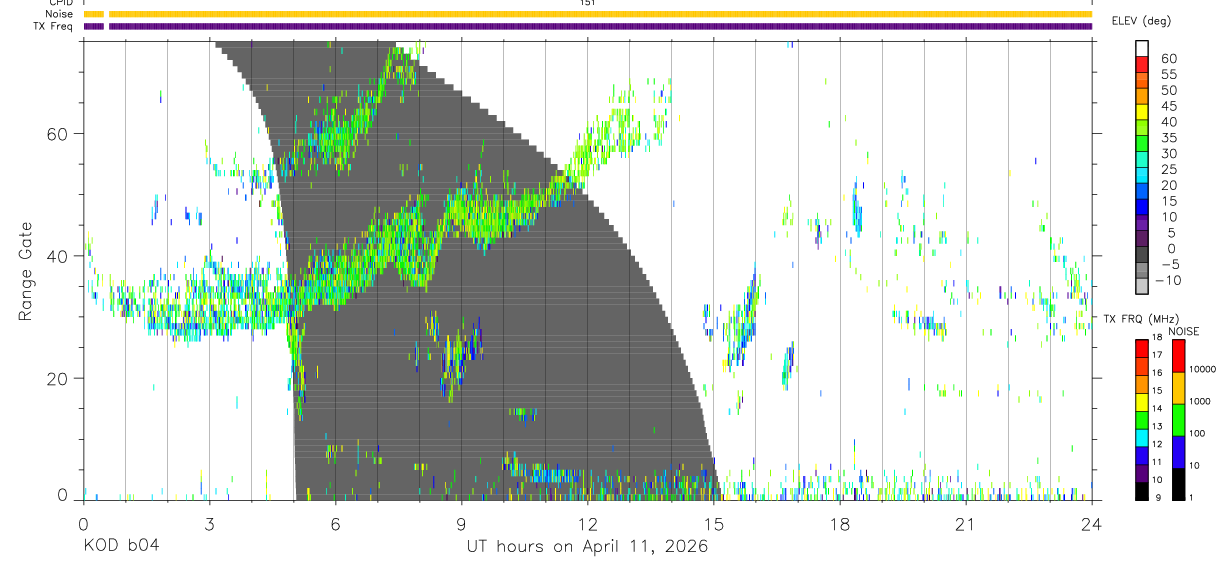
Task: Select the "100" label on NOISE legend
Action: 1196,435
